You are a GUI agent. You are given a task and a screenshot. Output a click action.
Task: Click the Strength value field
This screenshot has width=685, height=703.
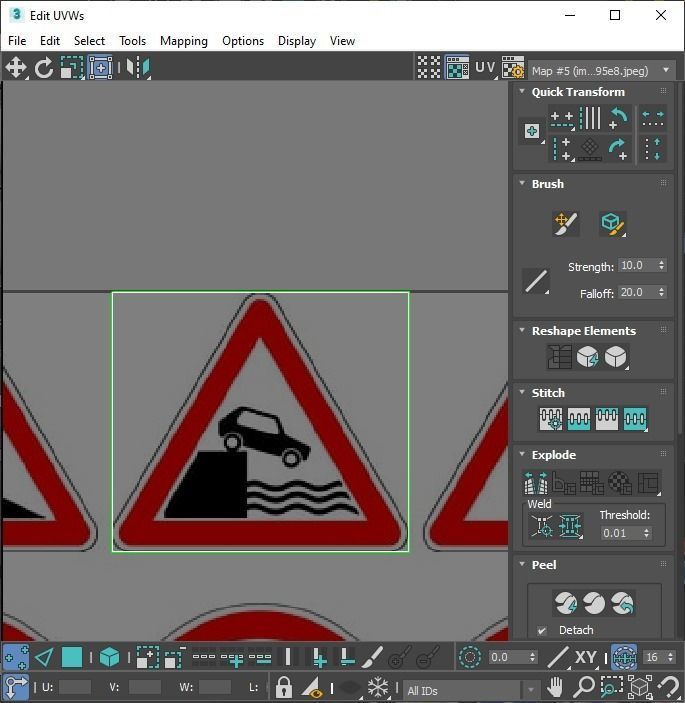pyautogui.click(x=637, y=265)
